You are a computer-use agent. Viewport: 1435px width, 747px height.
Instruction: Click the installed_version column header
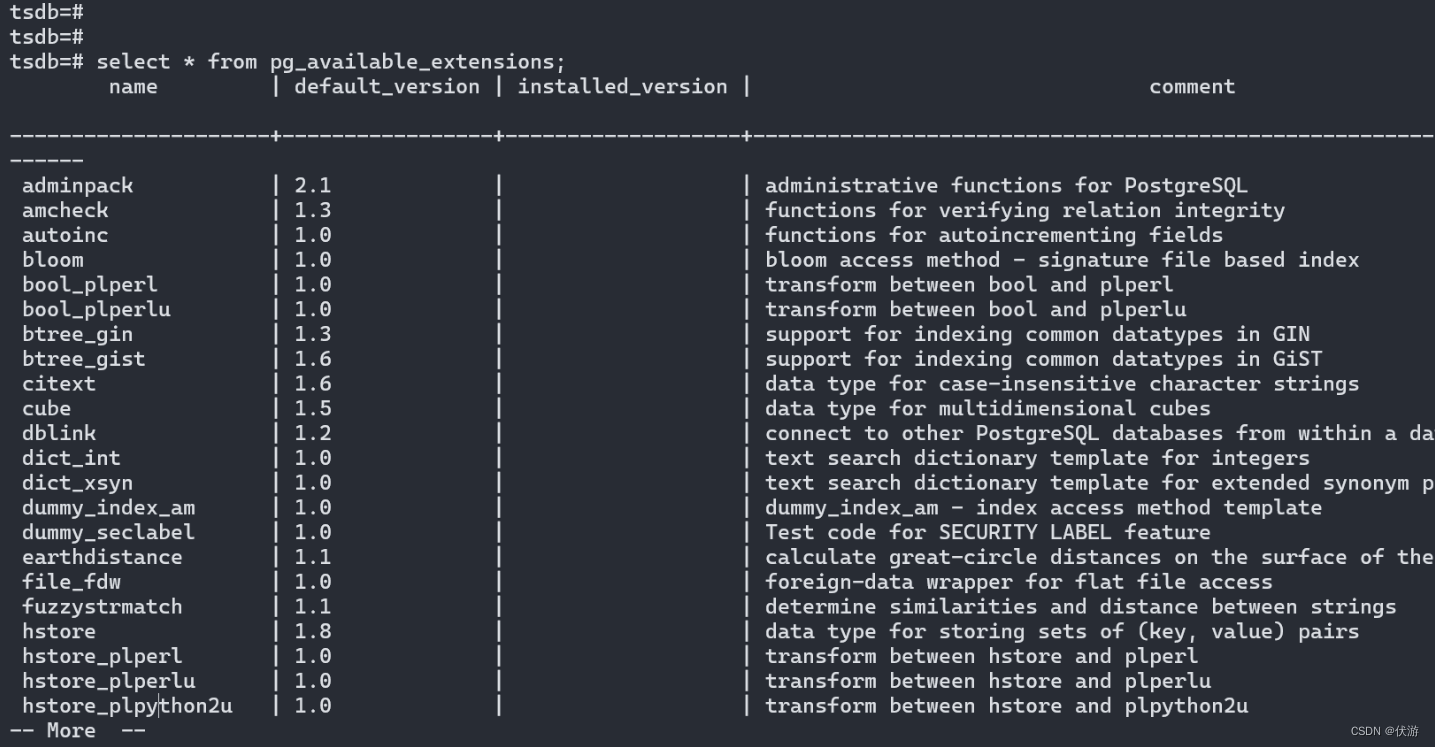(622, 87)
